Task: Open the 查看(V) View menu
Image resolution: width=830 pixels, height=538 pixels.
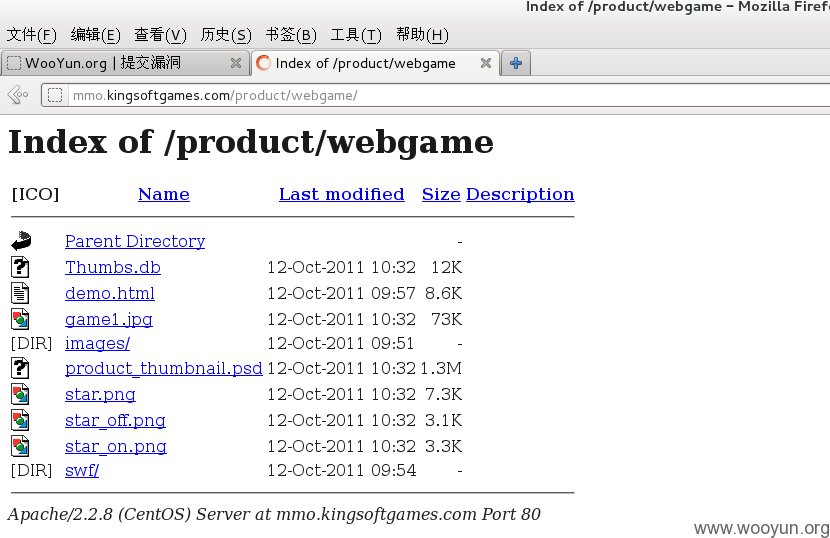Action: click(x=160, y=35)
